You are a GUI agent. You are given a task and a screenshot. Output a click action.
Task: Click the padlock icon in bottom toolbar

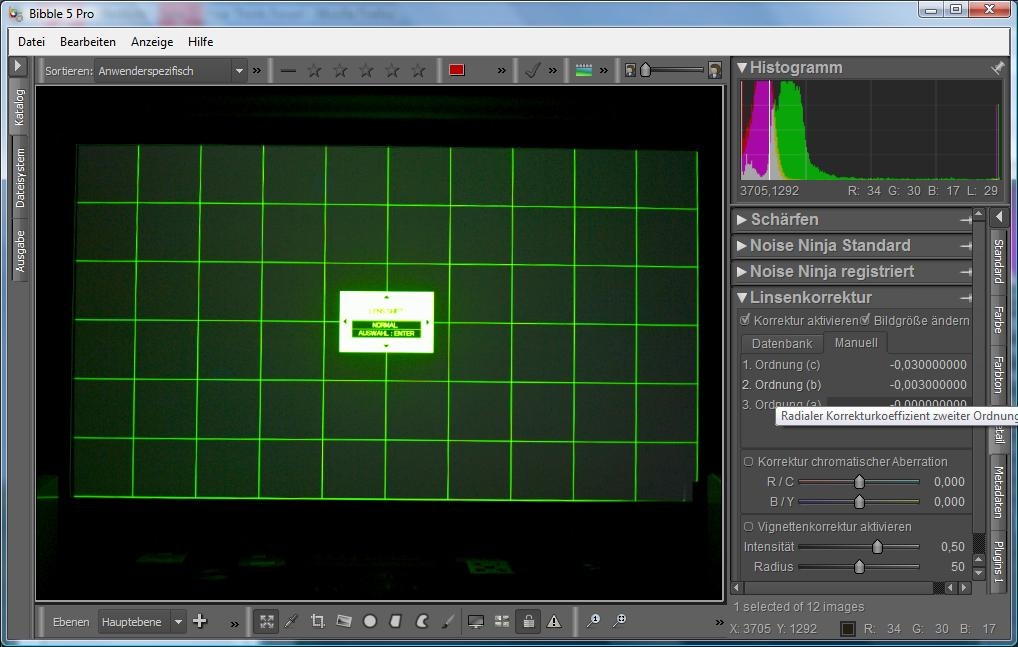528,621
